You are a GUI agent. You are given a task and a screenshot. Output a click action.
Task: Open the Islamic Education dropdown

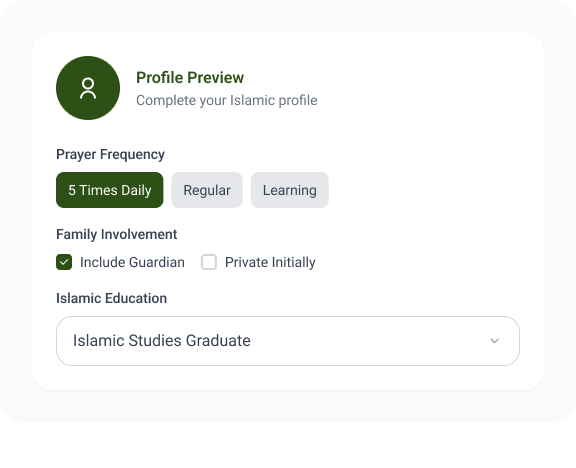click(288, 341)
